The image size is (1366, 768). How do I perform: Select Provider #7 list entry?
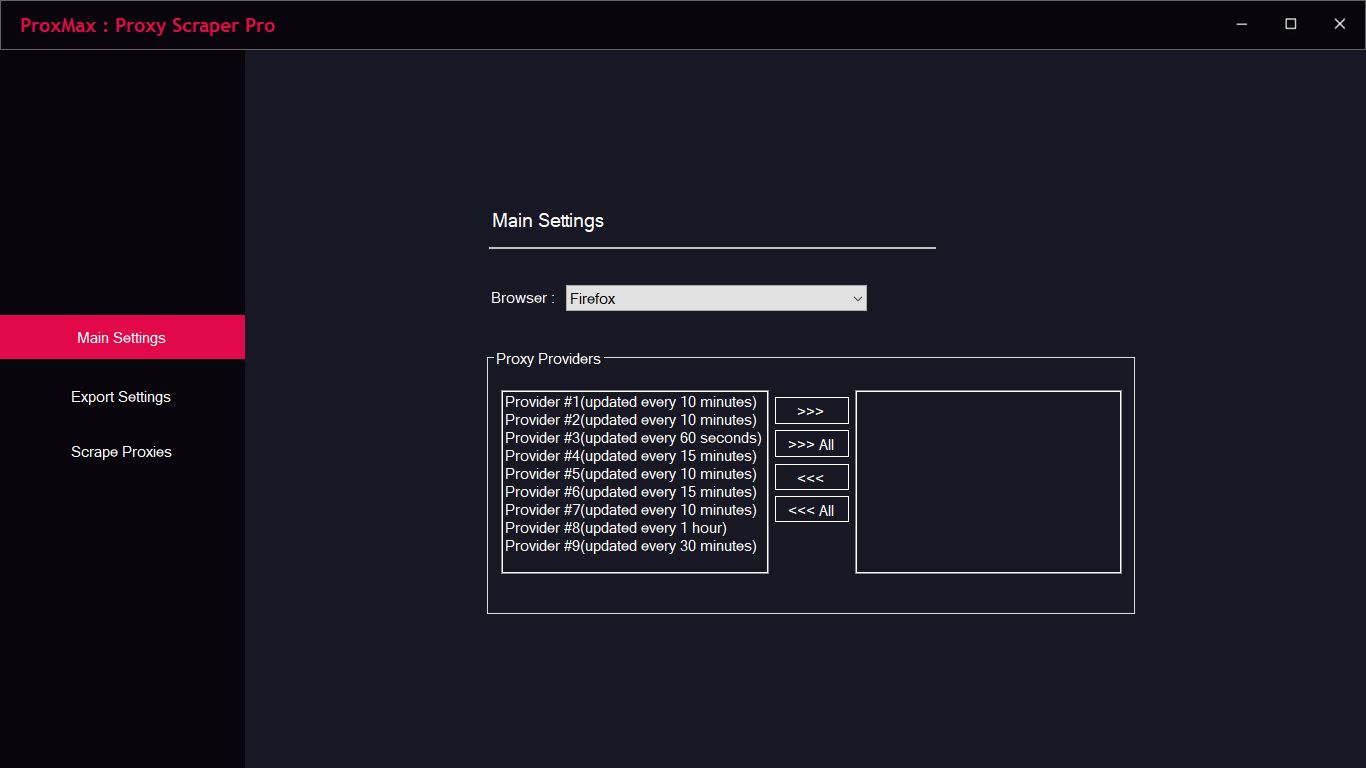pos(630,510)
